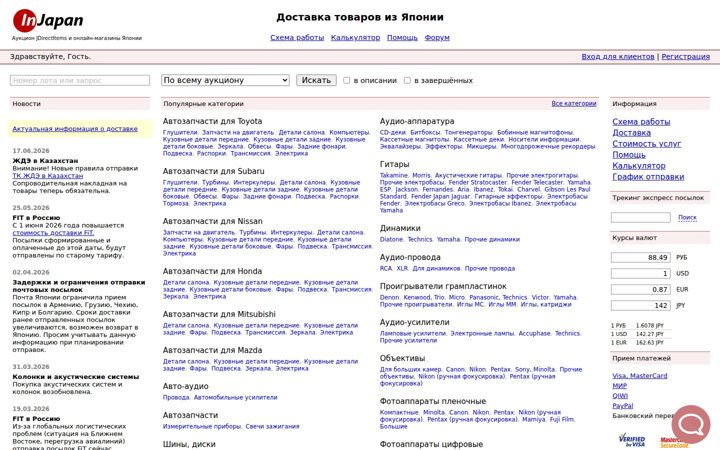The image size is (720, 450).
Task: Open 'Свечи зажигания' subcategory
Action: click(272, 427)
